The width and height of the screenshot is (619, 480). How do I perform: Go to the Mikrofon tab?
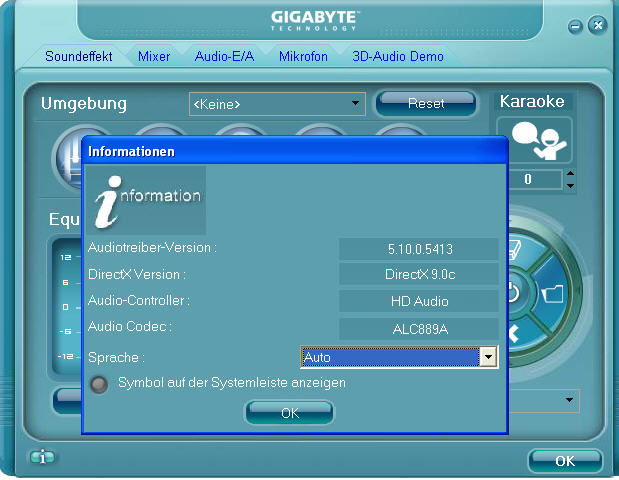pos(303,56)
